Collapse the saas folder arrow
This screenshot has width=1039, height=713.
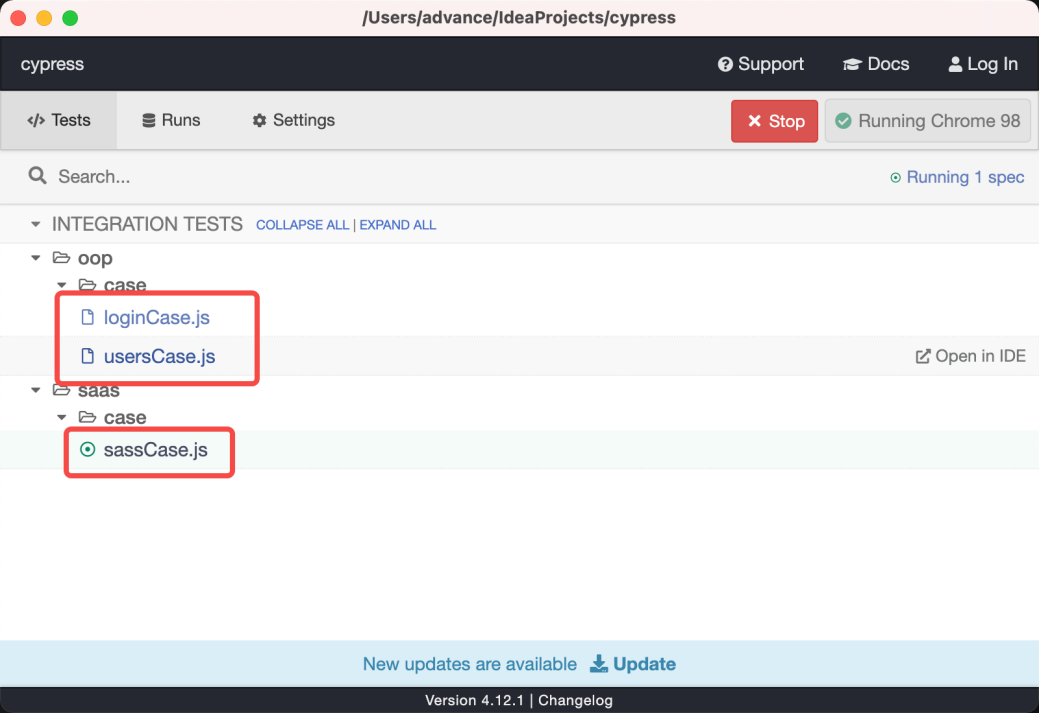36,390
